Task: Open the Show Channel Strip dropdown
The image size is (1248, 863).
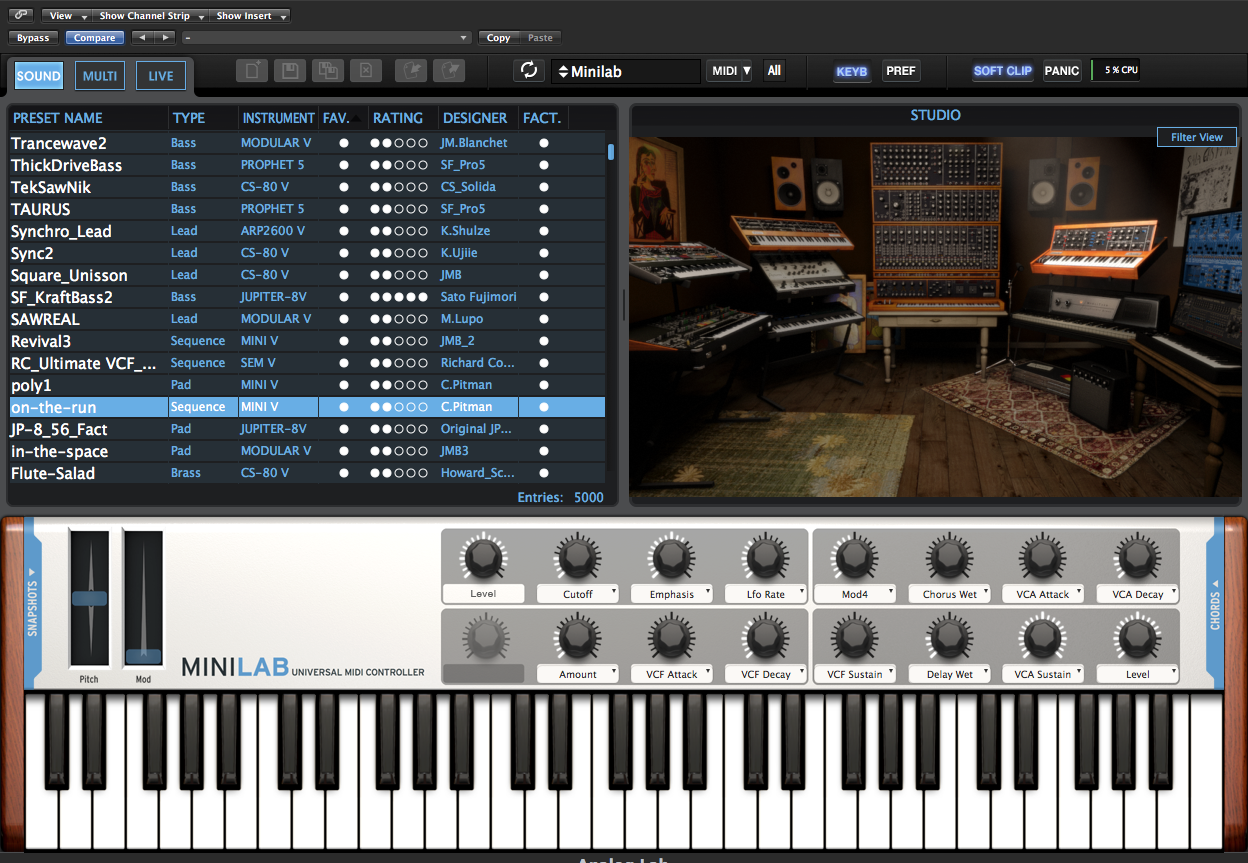Action: [x=150, y=16]
